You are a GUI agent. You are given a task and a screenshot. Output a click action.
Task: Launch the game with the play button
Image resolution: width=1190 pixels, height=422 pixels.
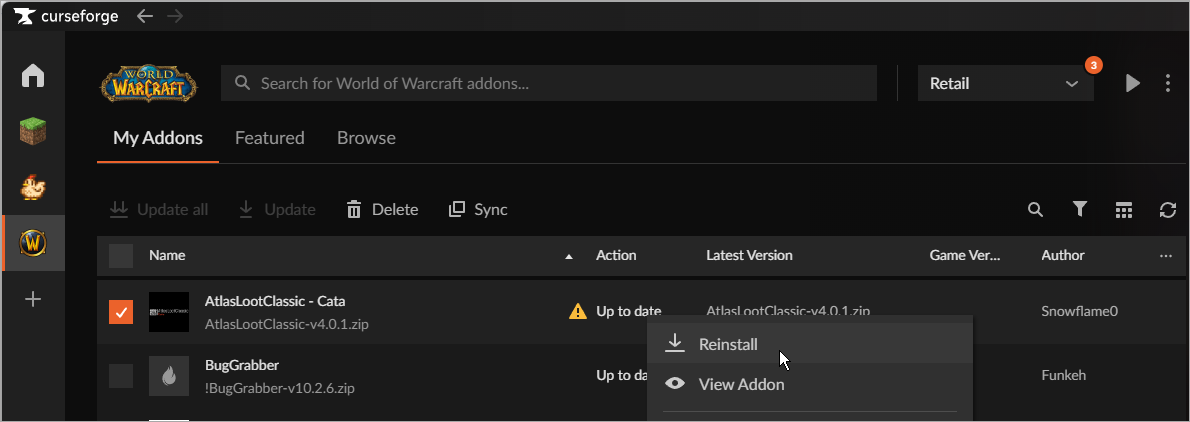pos(1132,83)
